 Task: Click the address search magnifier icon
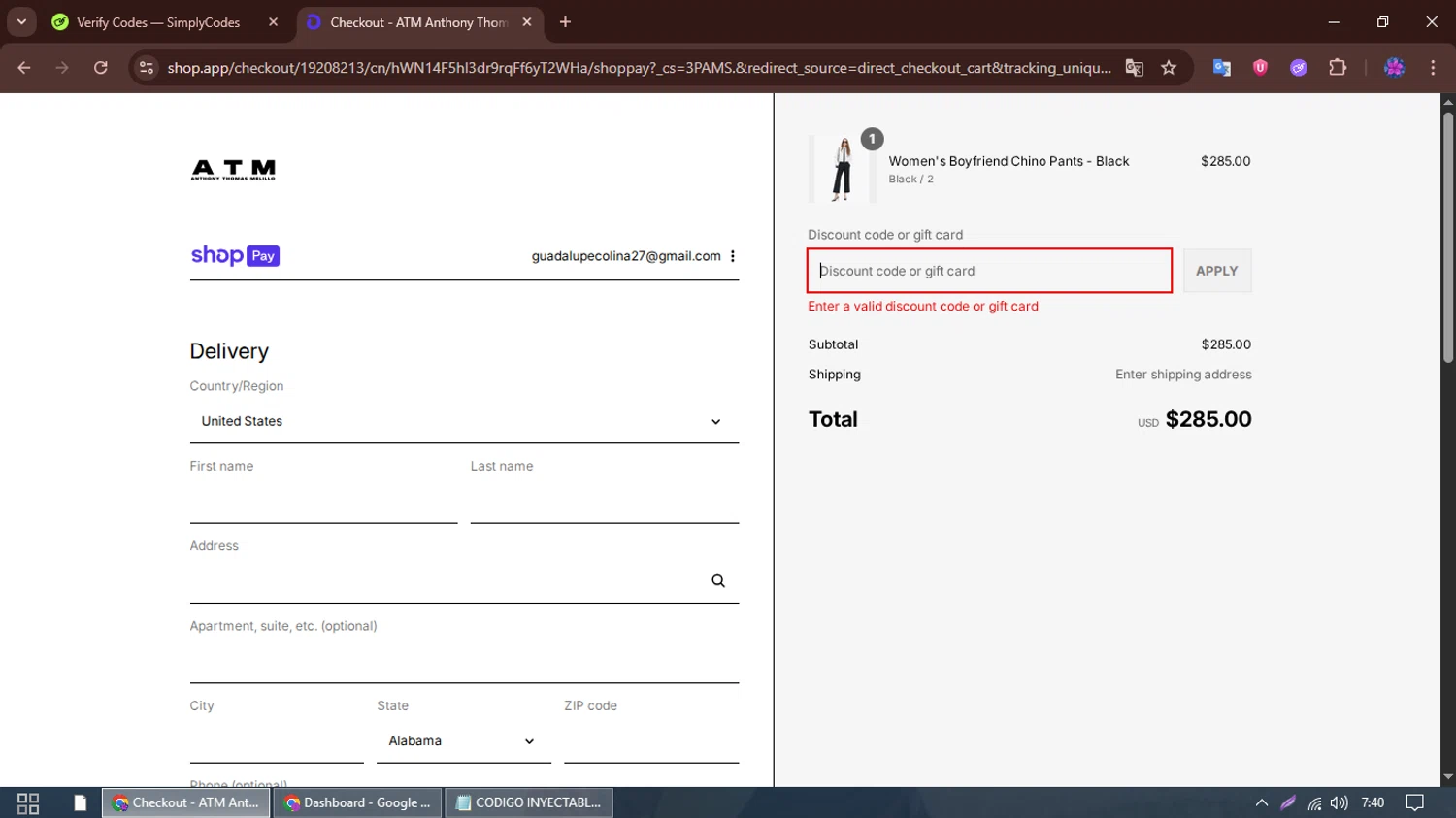(x=718, y=580)
